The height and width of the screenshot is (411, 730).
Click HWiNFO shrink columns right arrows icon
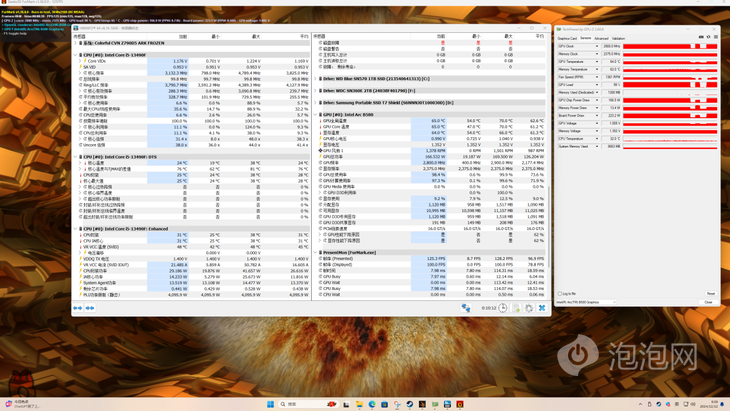tap(89, 308)
